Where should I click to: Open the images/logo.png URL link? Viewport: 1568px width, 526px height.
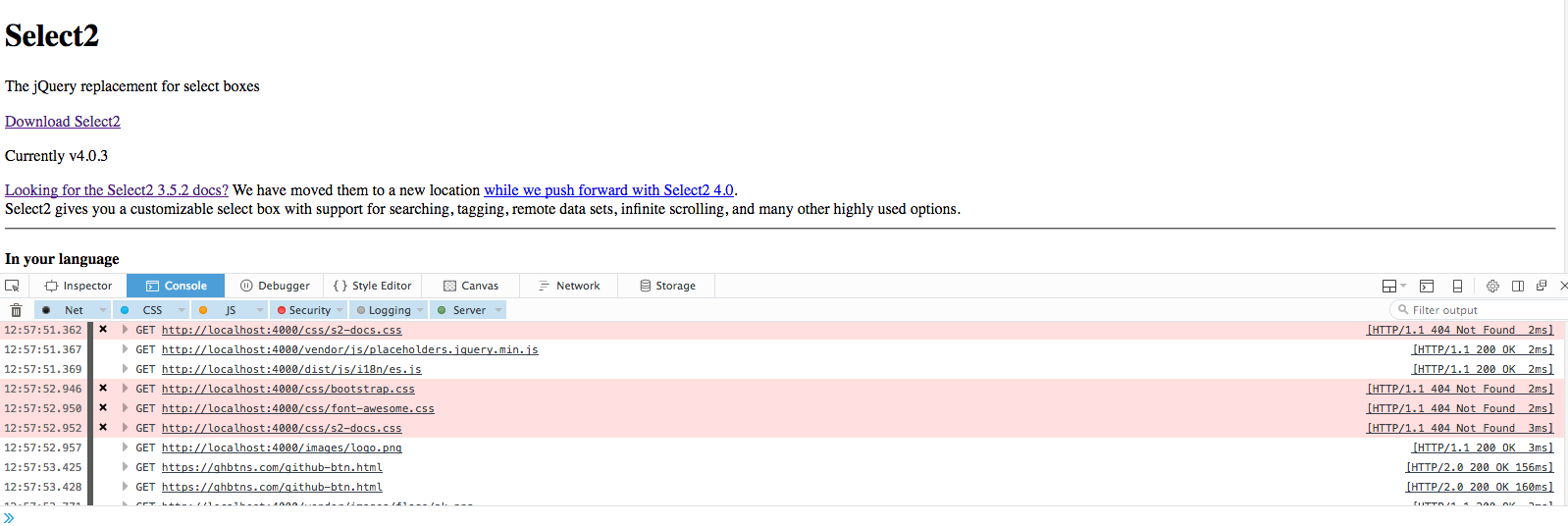click(x=282, y=447)
